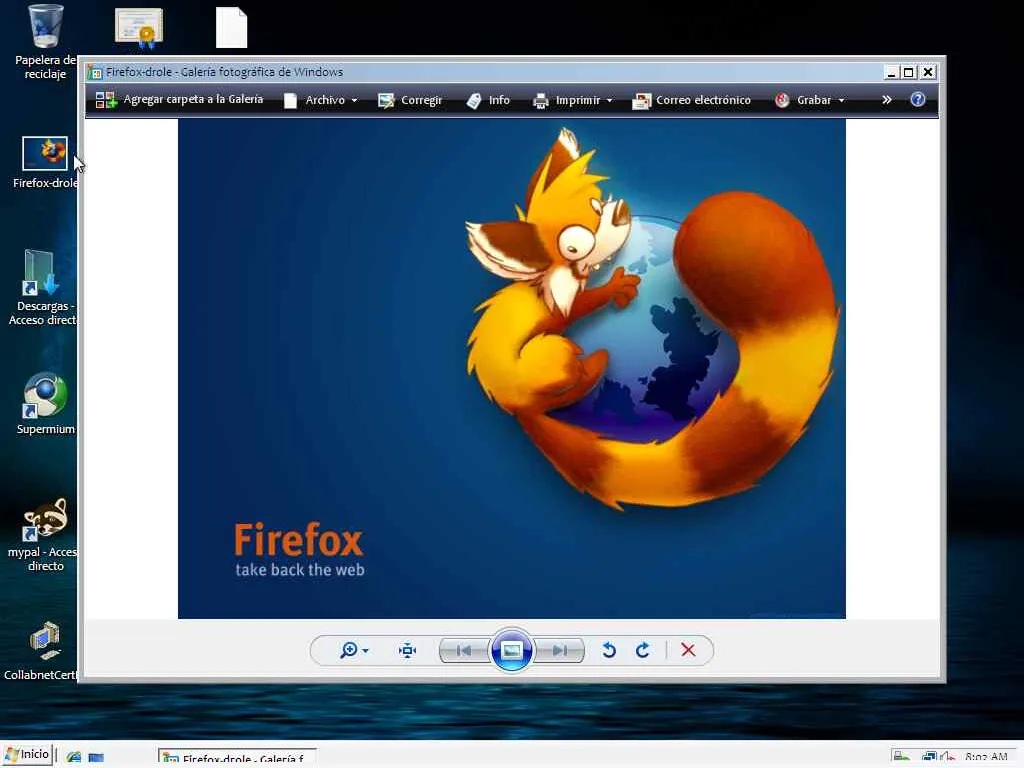Screen dimensions: 1024x768
Task: Minimize the Photo Gallery window
Action: [x=891, y=72]
